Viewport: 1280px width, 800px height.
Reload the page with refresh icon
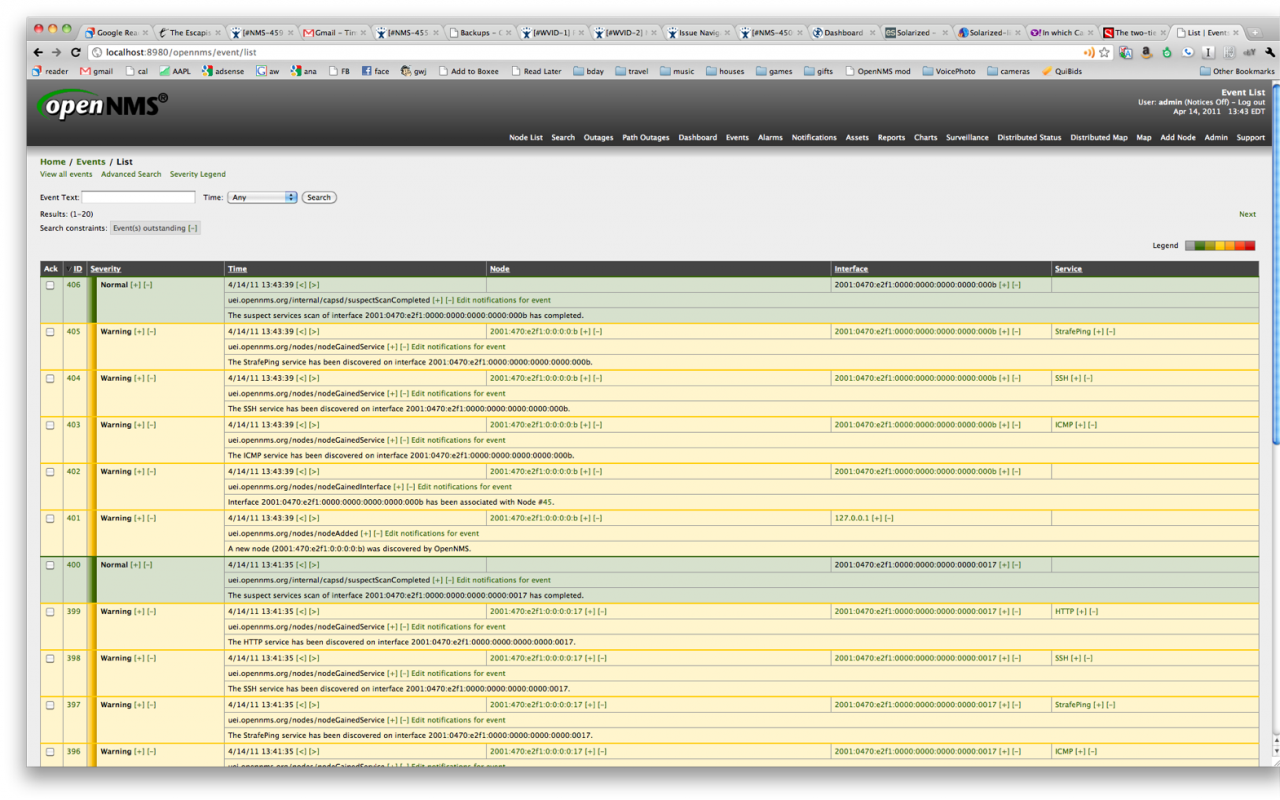point(76,52)
